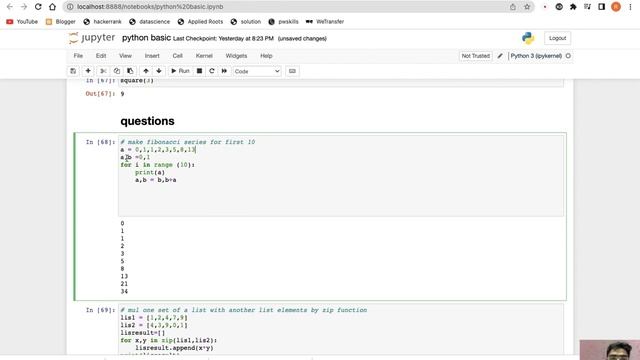
Task: Open the Extensions puzzle icon
Action: [x=573, y=7]
